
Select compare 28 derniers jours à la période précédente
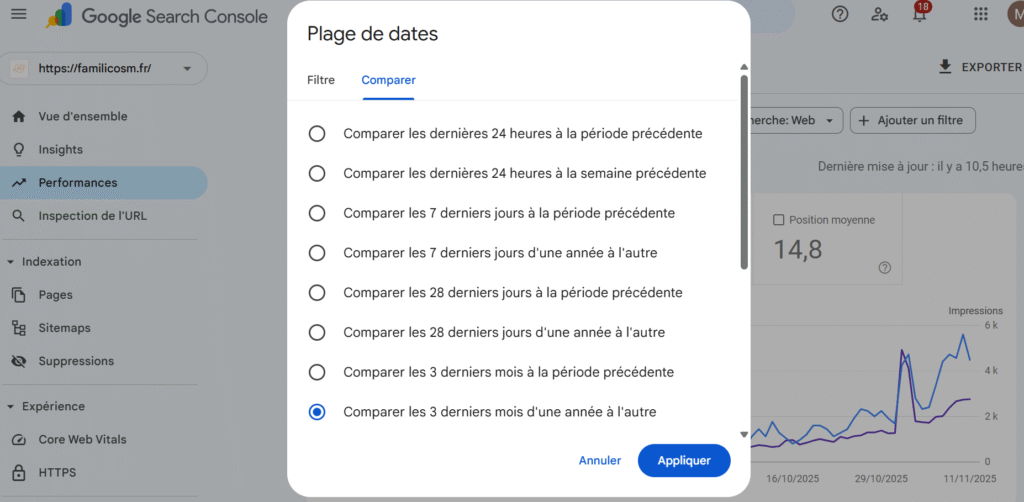(317, 293)
